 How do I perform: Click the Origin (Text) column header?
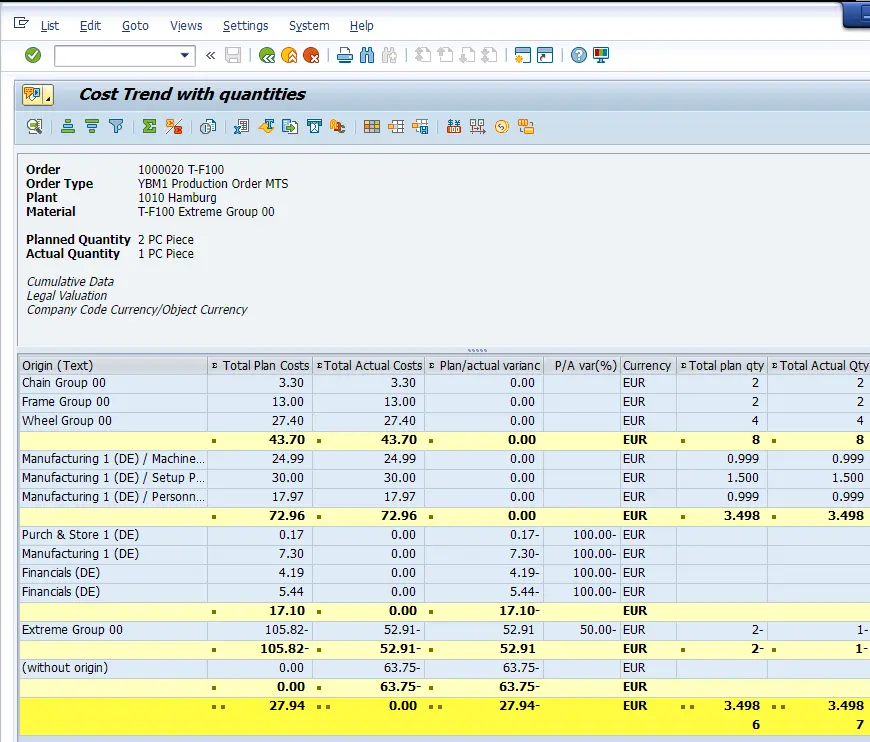pyautogui.click(x=58, y=365)
